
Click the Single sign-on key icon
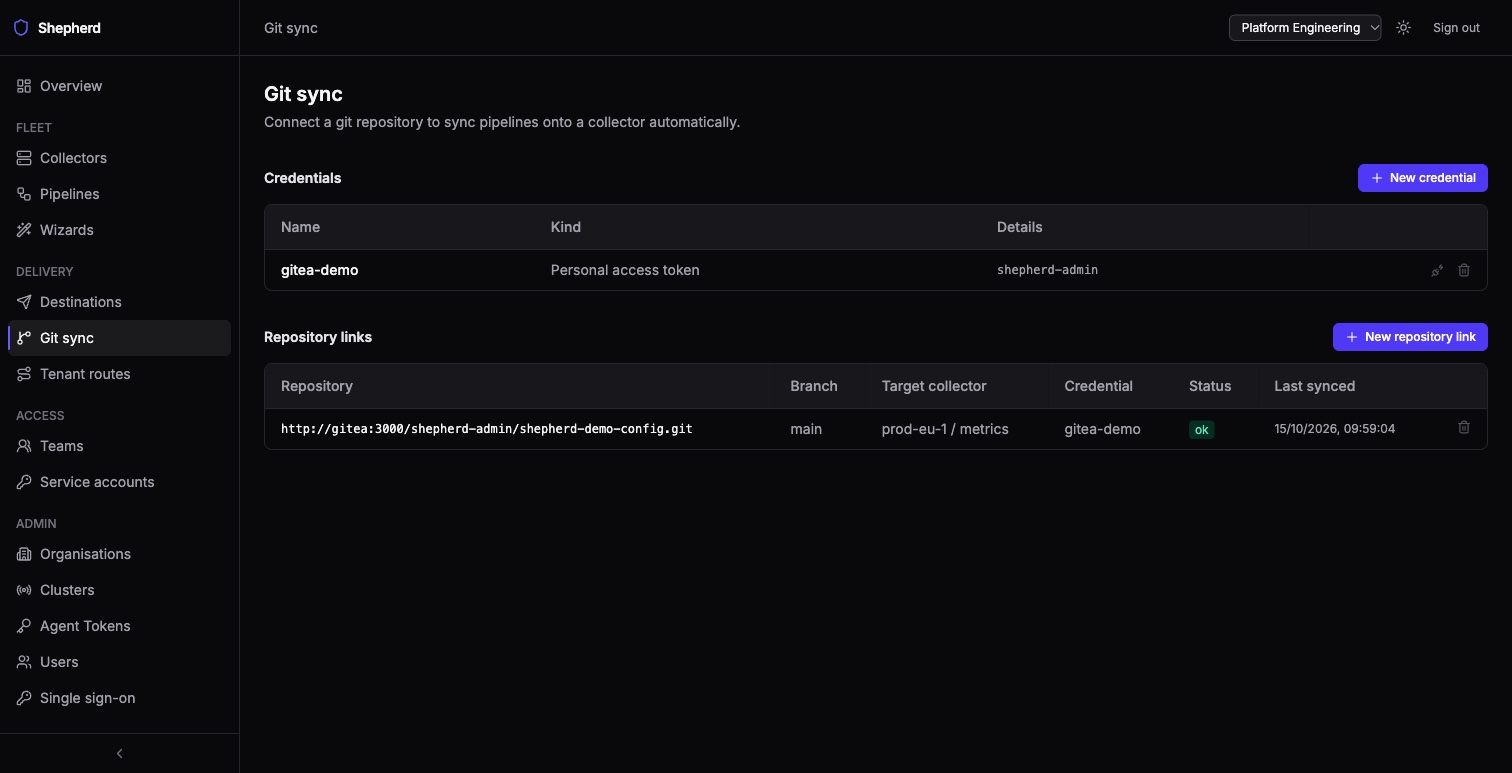click(24, 698)
